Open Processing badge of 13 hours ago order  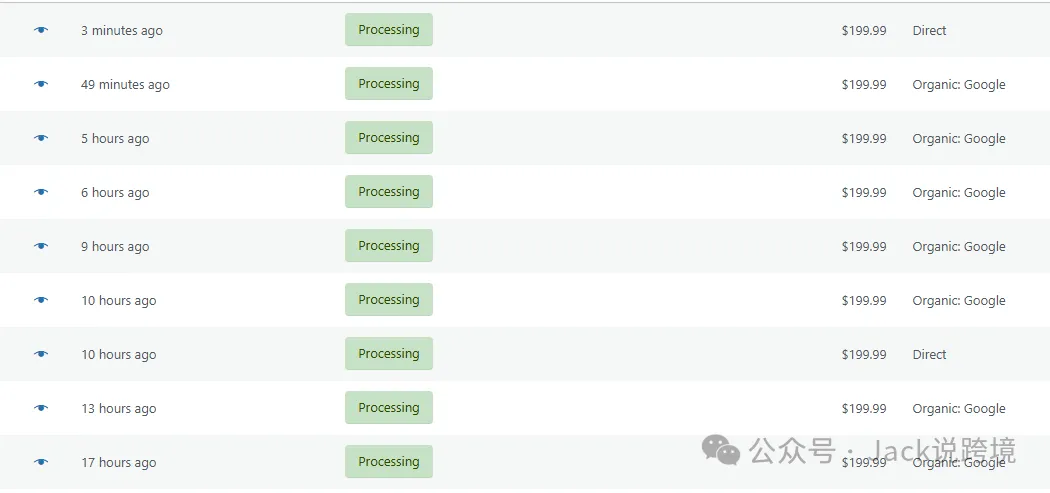click(x=389, y=408)
